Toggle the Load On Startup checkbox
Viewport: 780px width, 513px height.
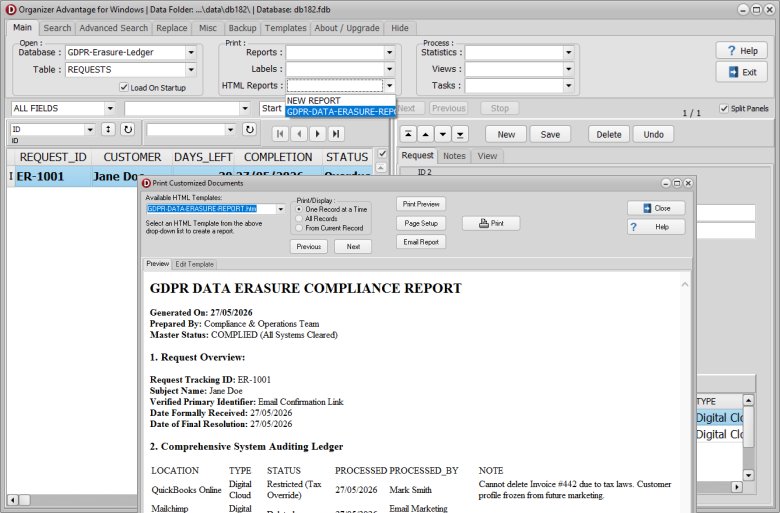tap(124, 88)
